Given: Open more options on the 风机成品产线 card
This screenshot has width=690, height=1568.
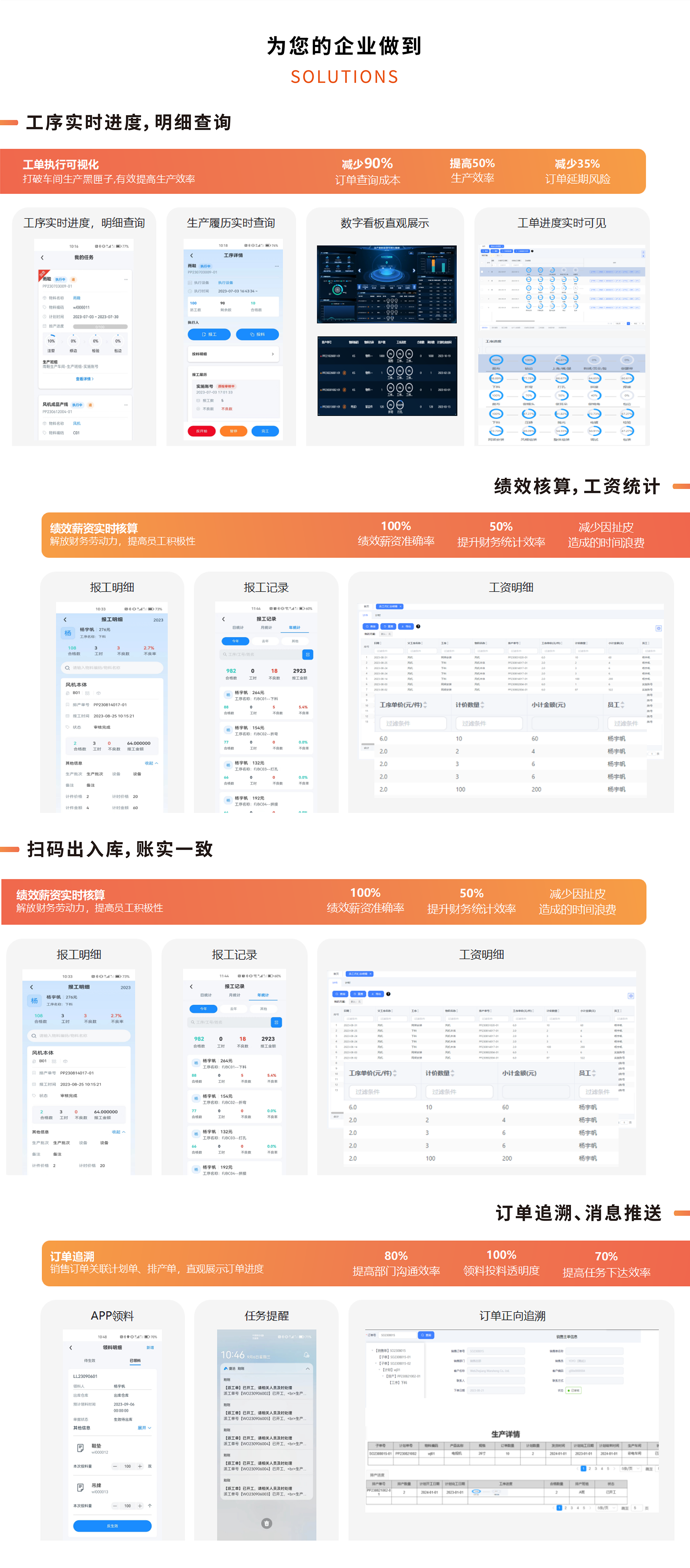Looking at the screenshot, I should (126, 405).
